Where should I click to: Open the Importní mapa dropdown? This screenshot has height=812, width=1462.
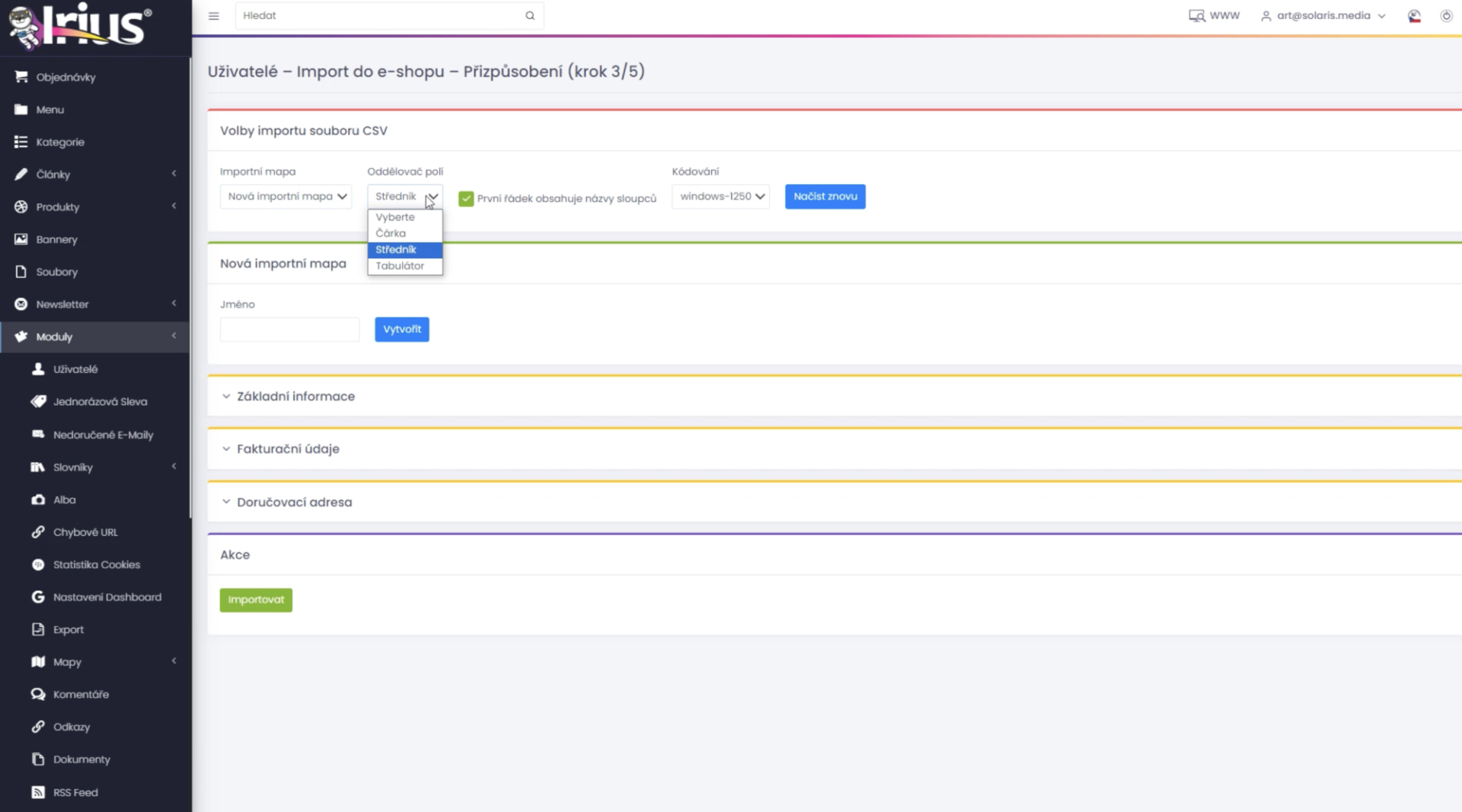click(x=286, y=196)
